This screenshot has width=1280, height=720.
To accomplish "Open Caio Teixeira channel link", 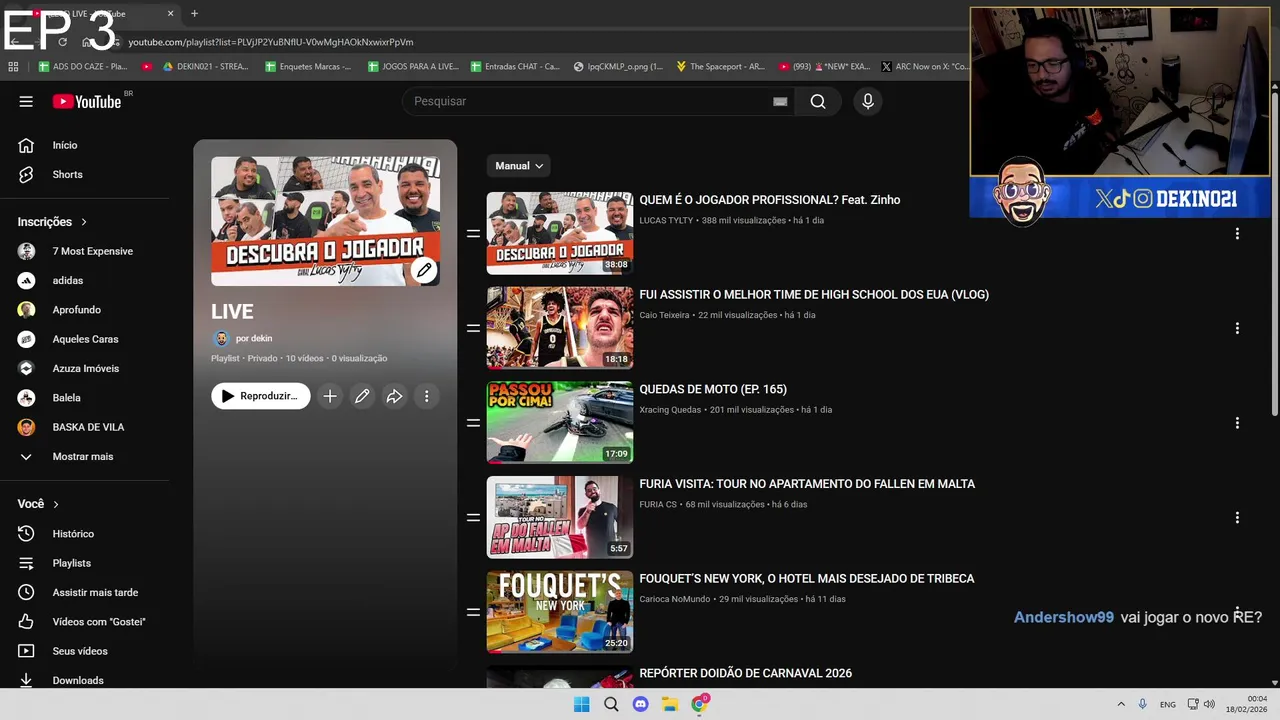I will (665, 315).
